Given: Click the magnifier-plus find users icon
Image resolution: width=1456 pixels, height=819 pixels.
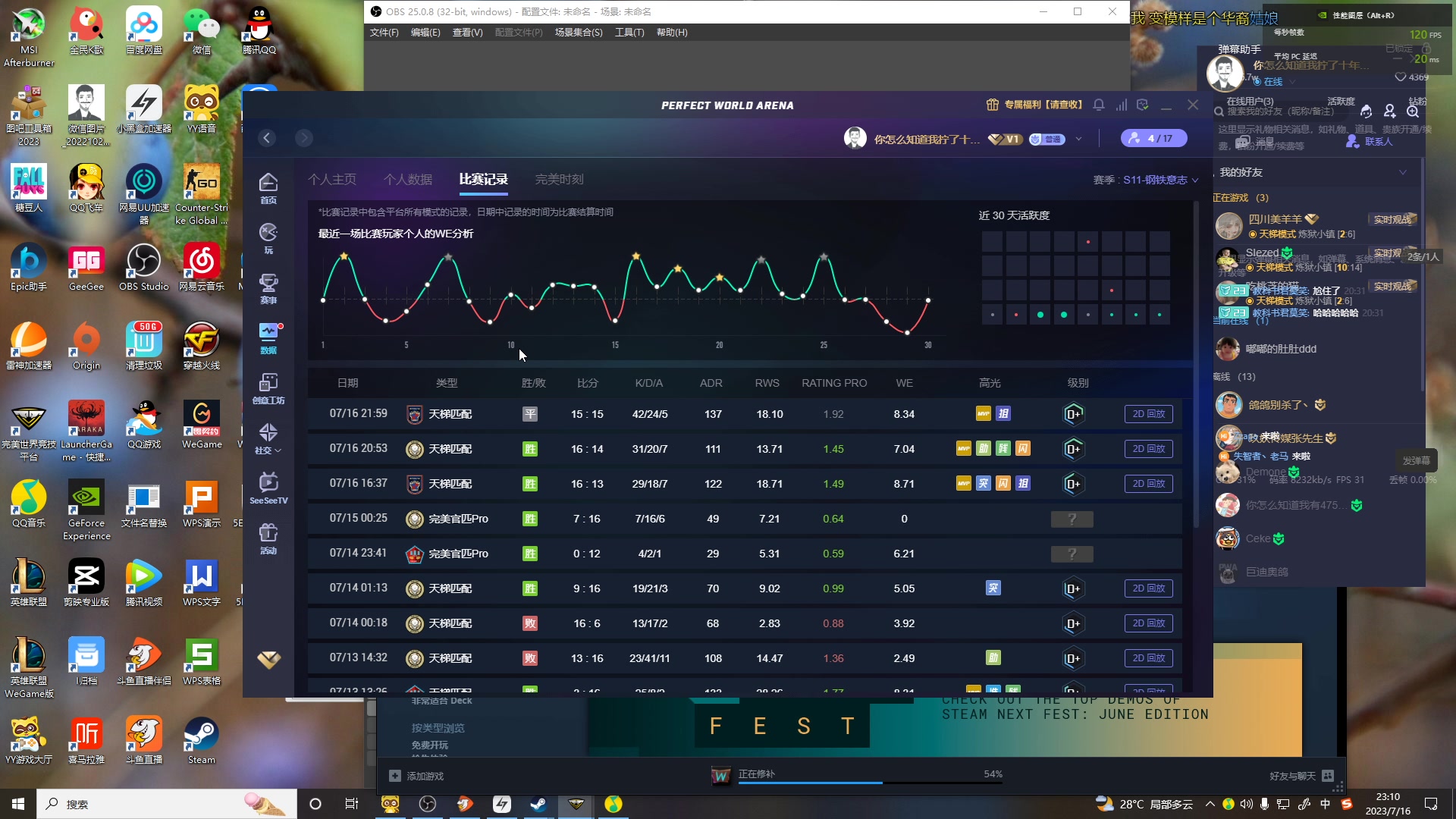Looking at the screenshot, I should (1413, 111).
